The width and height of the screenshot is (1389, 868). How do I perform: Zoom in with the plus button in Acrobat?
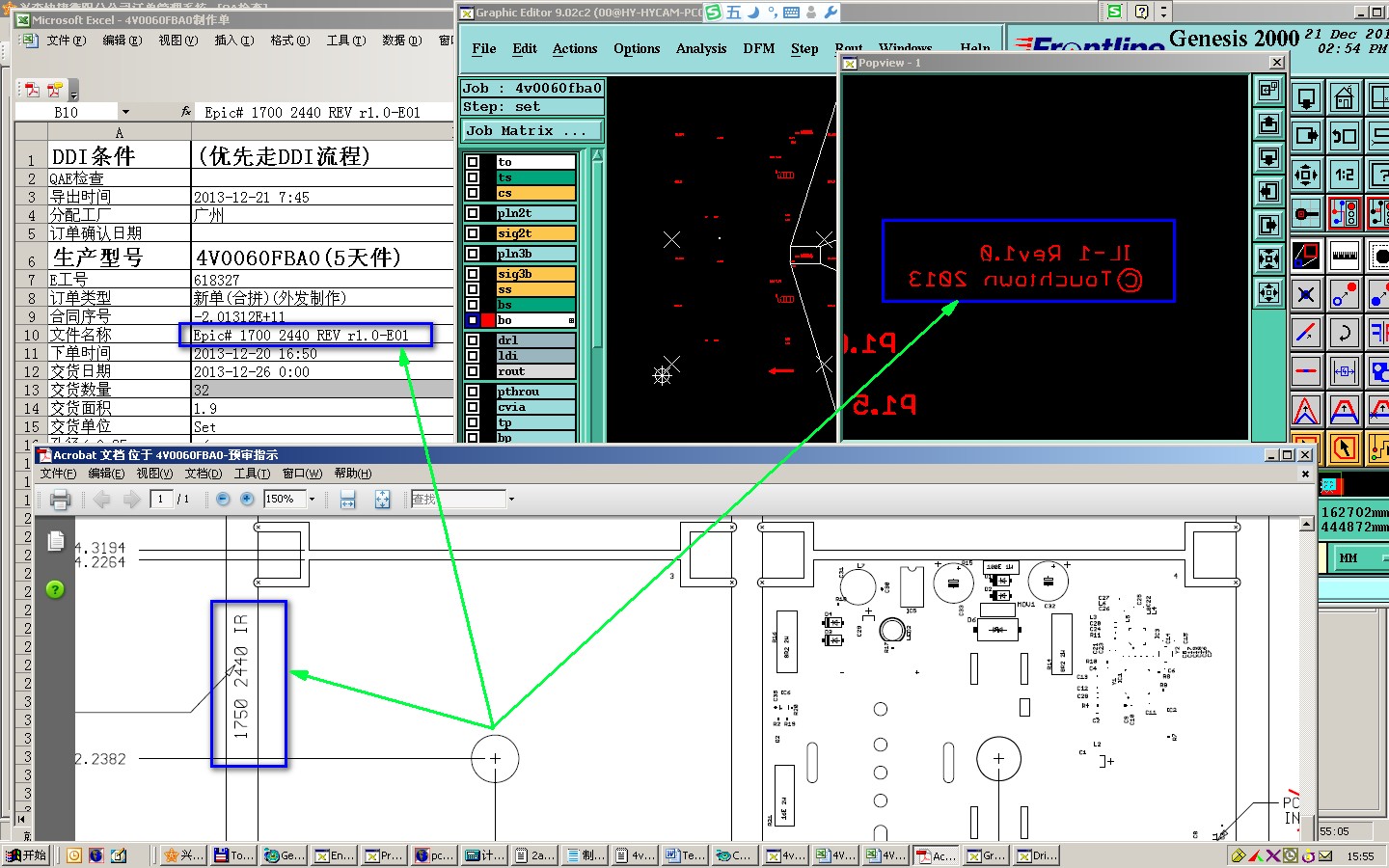coord(247,499)
